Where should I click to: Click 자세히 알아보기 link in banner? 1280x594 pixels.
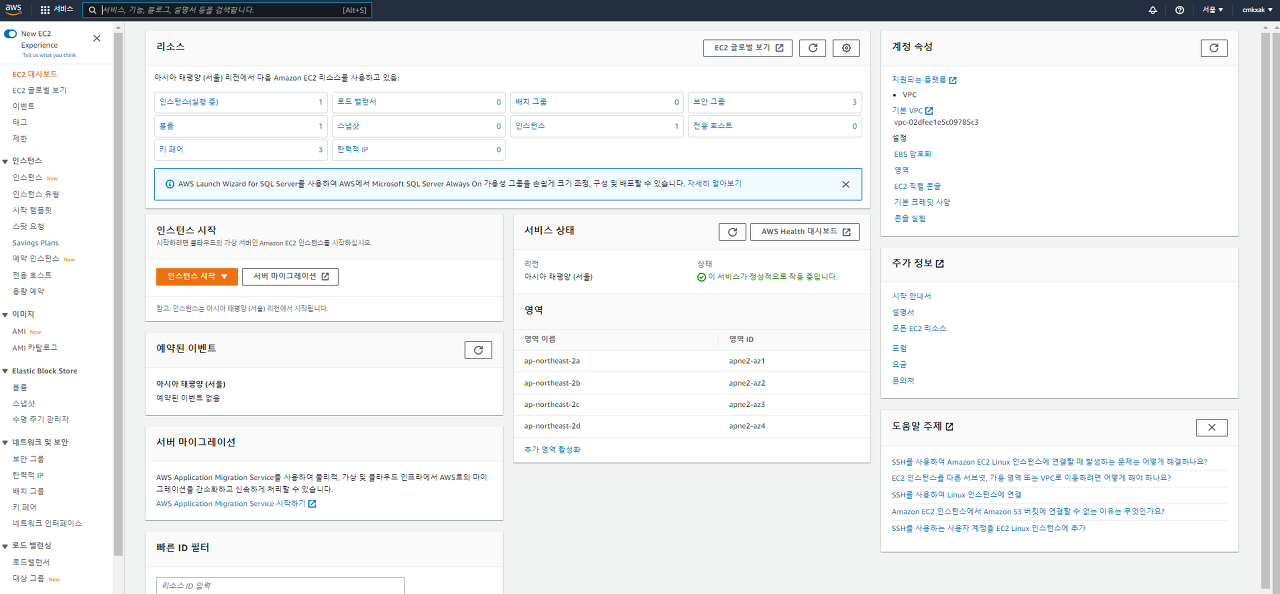pyautogui.click(x=714, y=184)
